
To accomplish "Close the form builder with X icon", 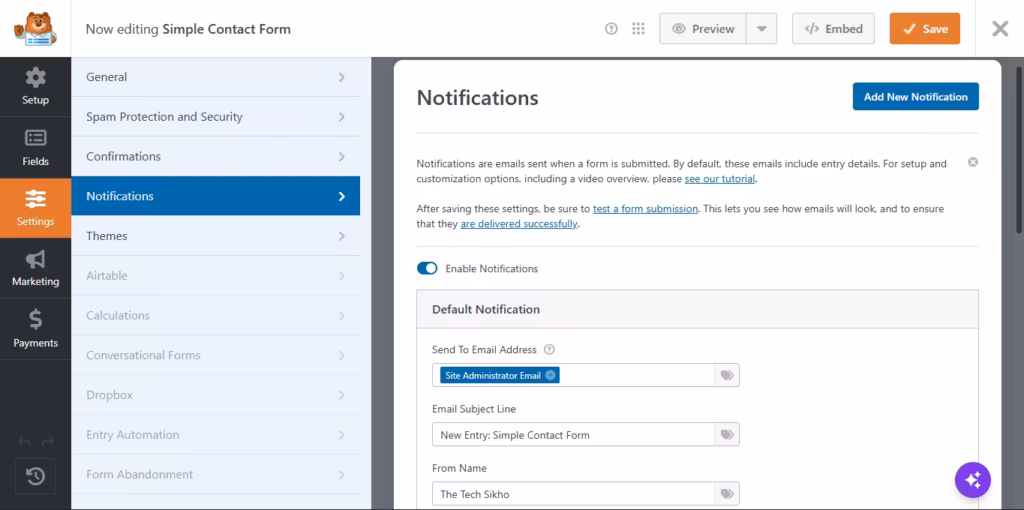I will point(1000,29).
